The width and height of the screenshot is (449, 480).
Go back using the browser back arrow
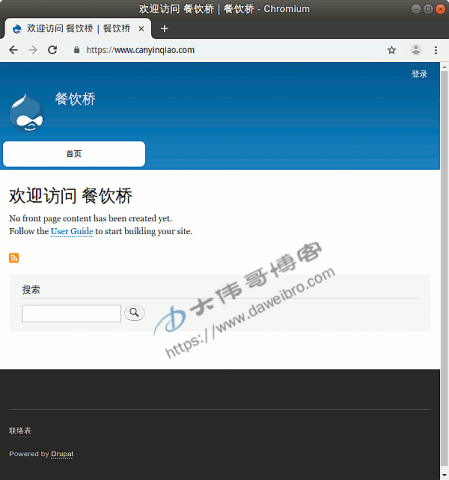point(14,50)
